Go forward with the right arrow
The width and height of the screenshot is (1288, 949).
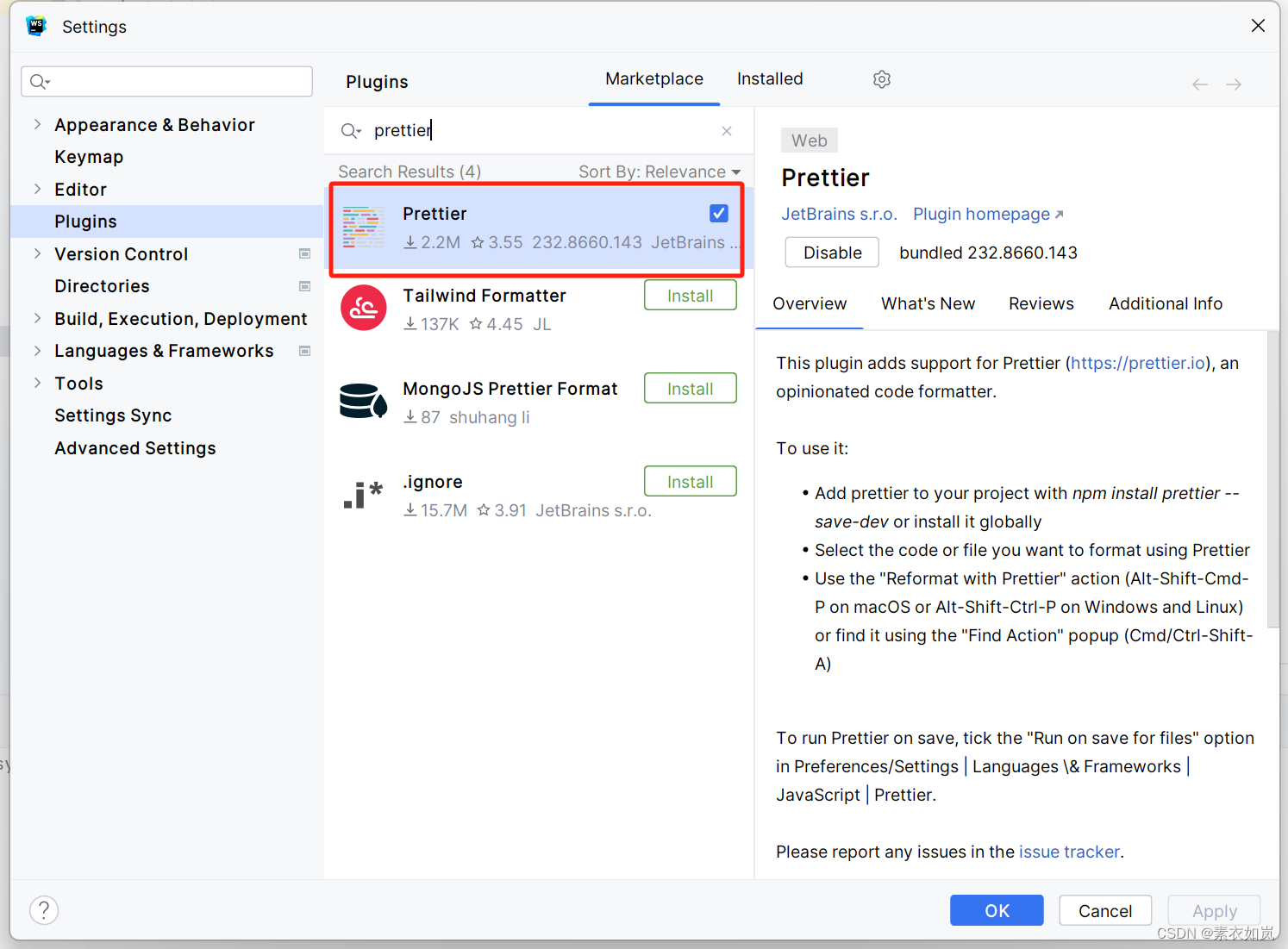1234,84
